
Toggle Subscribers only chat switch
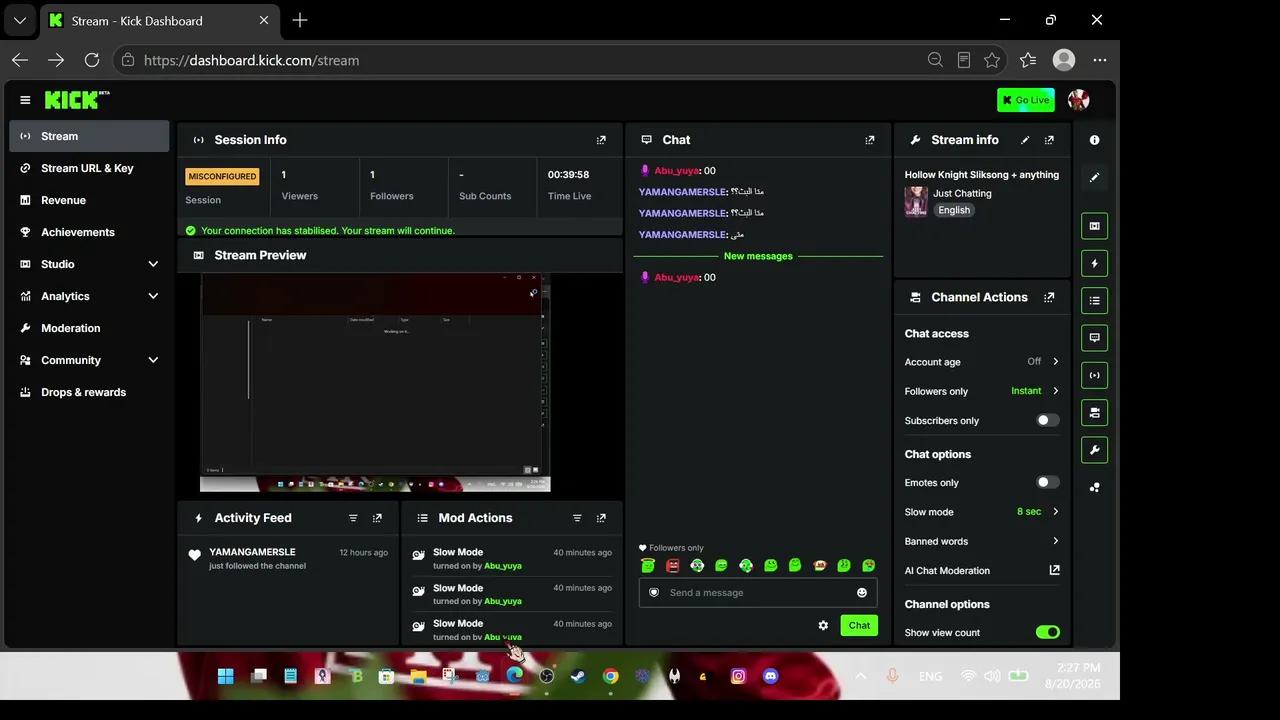(1047, 421)
